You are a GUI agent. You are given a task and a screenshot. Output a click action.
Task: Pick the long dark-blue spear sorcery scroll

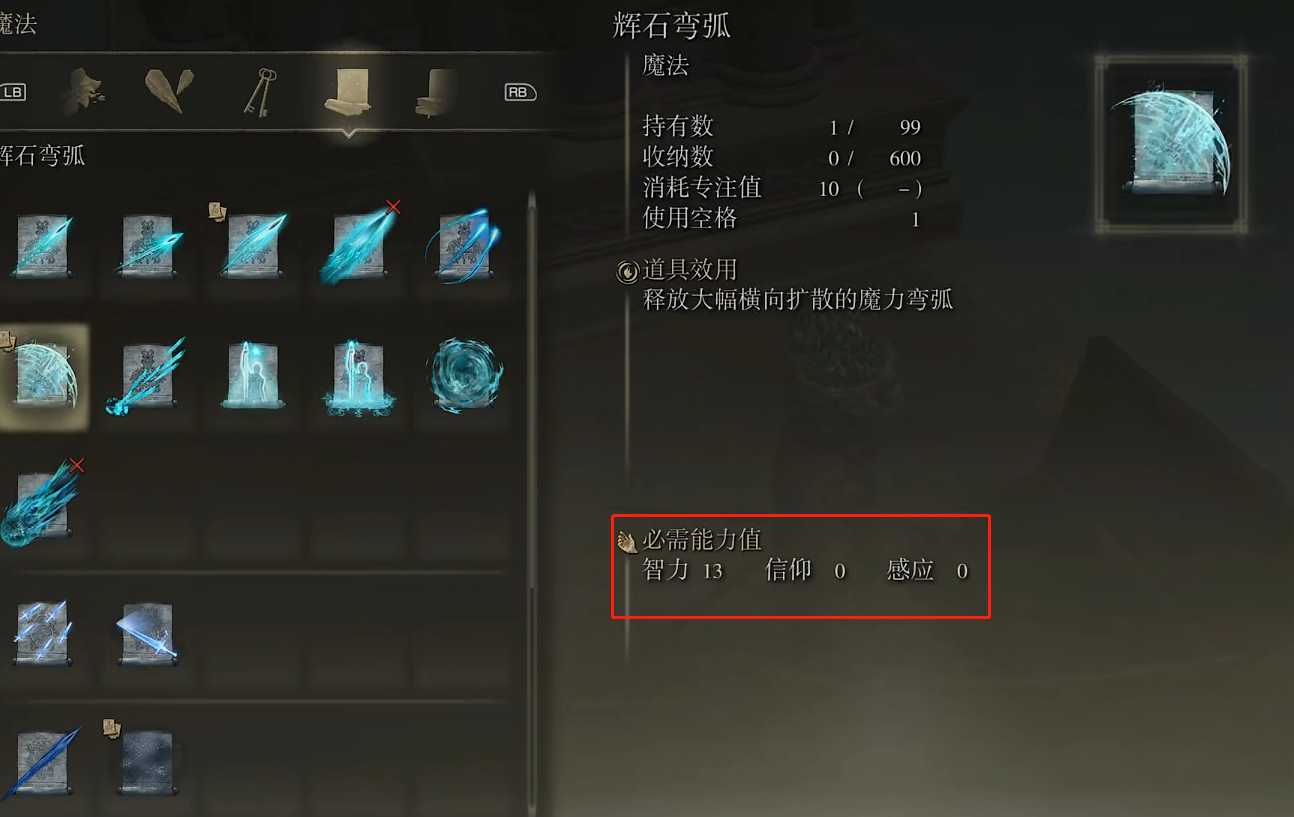[x=42, y=762]
